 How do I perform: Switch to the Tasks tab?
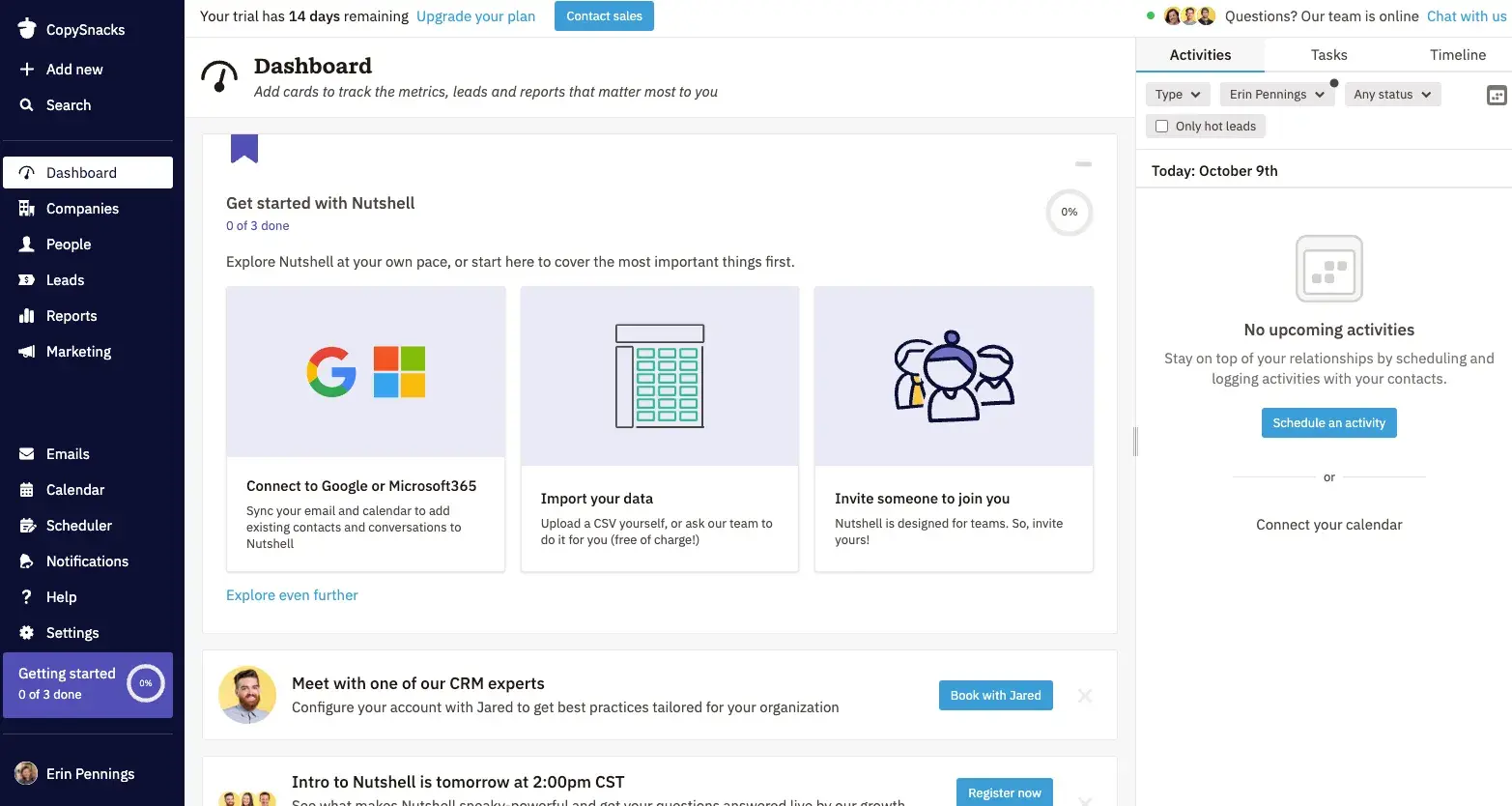coord(1328,55)
